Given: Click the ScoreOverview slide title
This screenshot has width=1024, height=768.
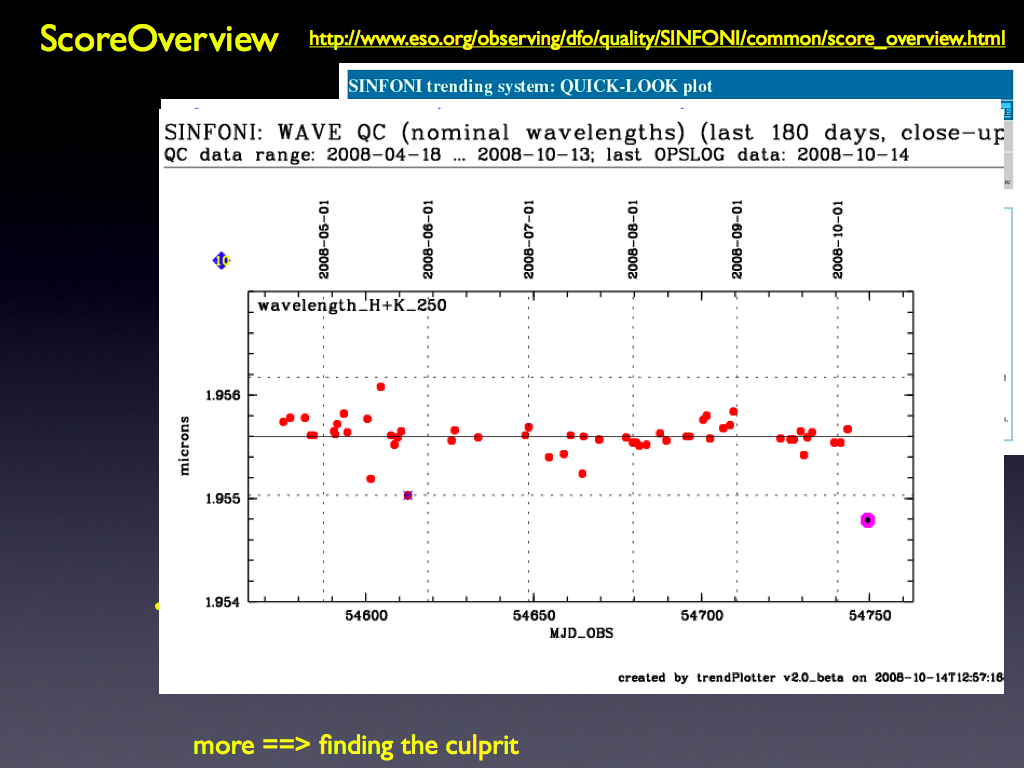Looking at the screenshot, I should pos(159,39).
